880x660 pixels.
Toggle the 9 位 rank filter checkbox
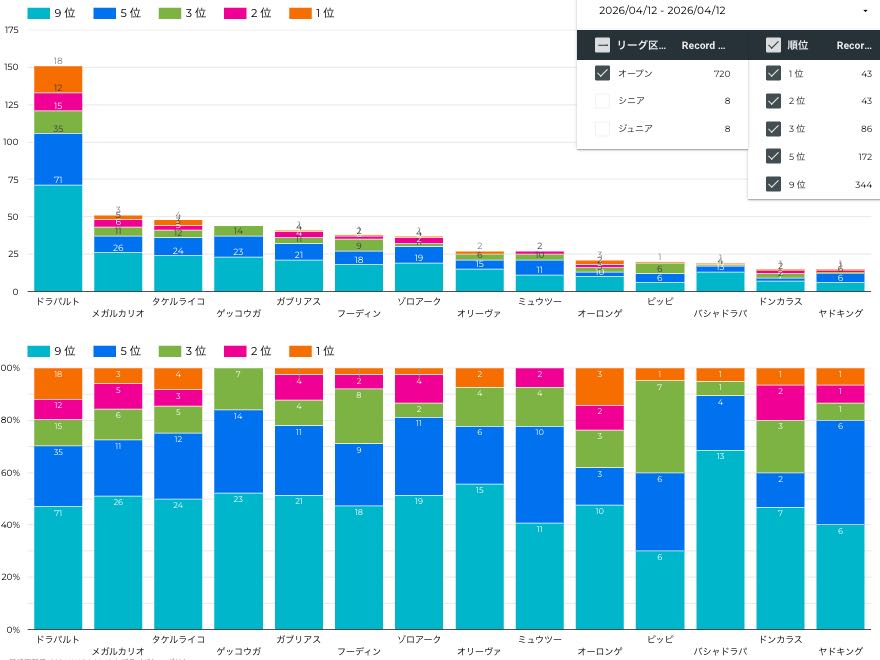tap(773, 184)
